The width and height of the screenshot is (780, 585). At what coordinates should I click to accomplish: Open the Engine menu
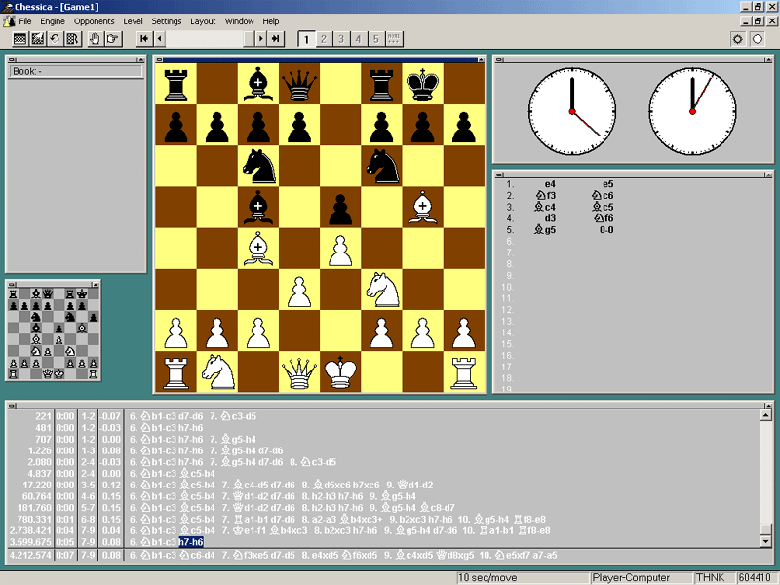tap(52, 21)
